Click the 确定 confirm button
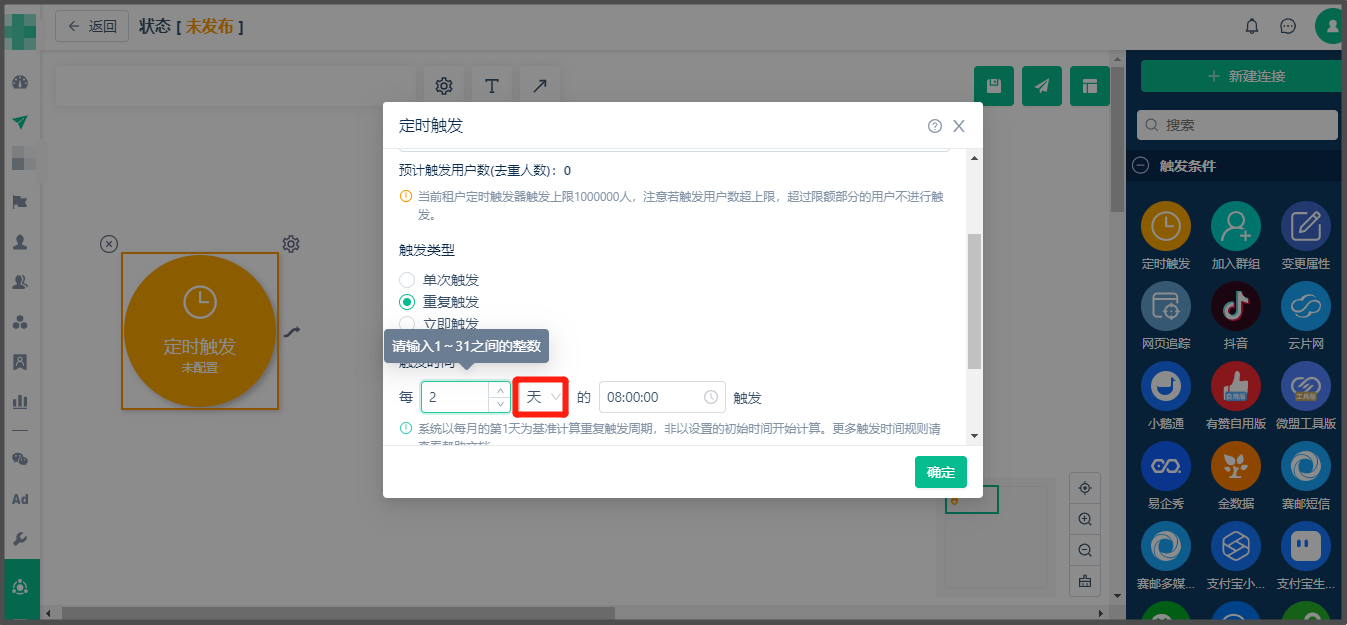Viewport: 1347px width, 625px height. (940, 472)
